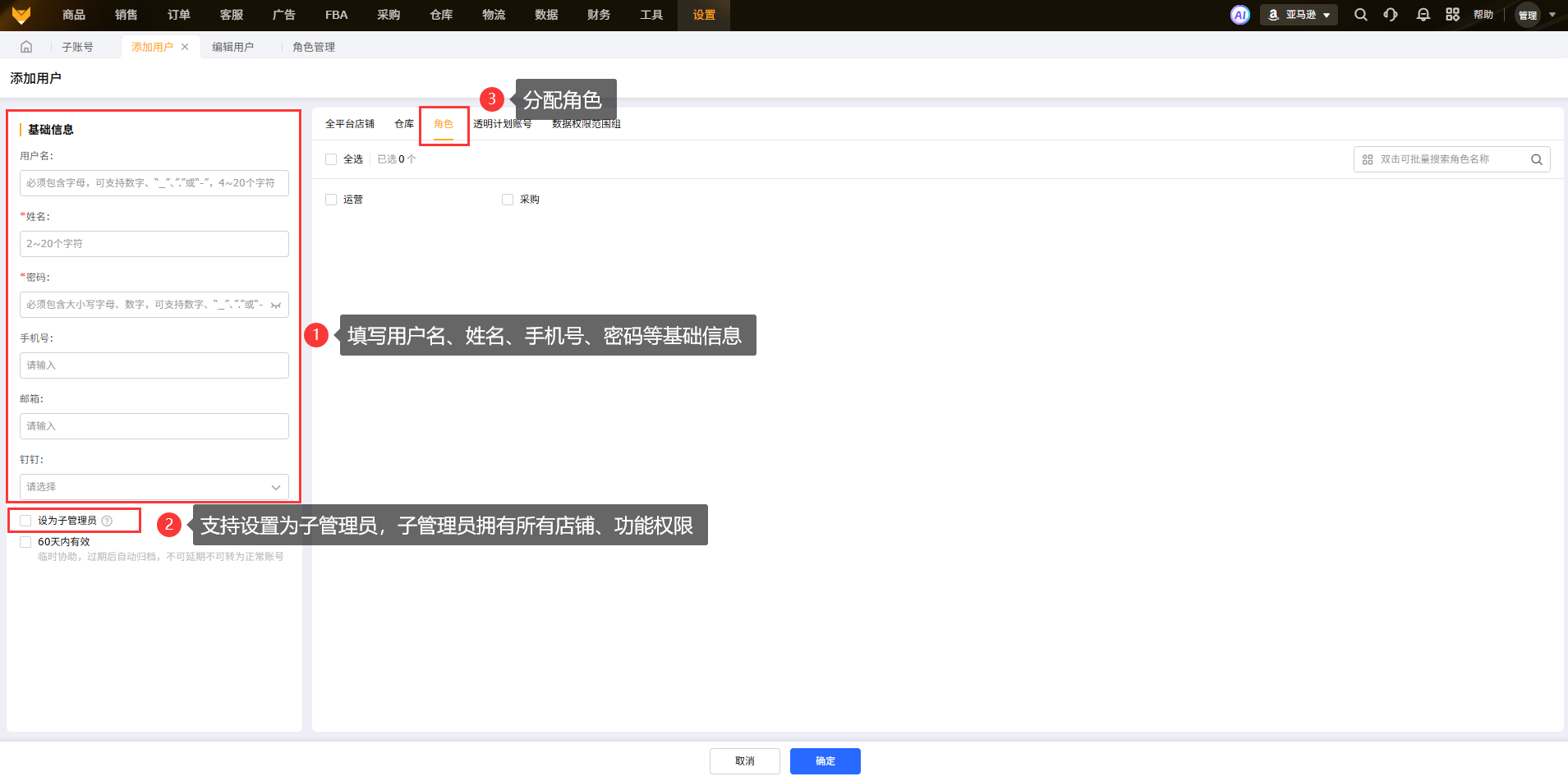Viewport: 1568px width, 781px height.
Task: Select the 透明计划账号 tab
Action: click(x=503, y=124)
